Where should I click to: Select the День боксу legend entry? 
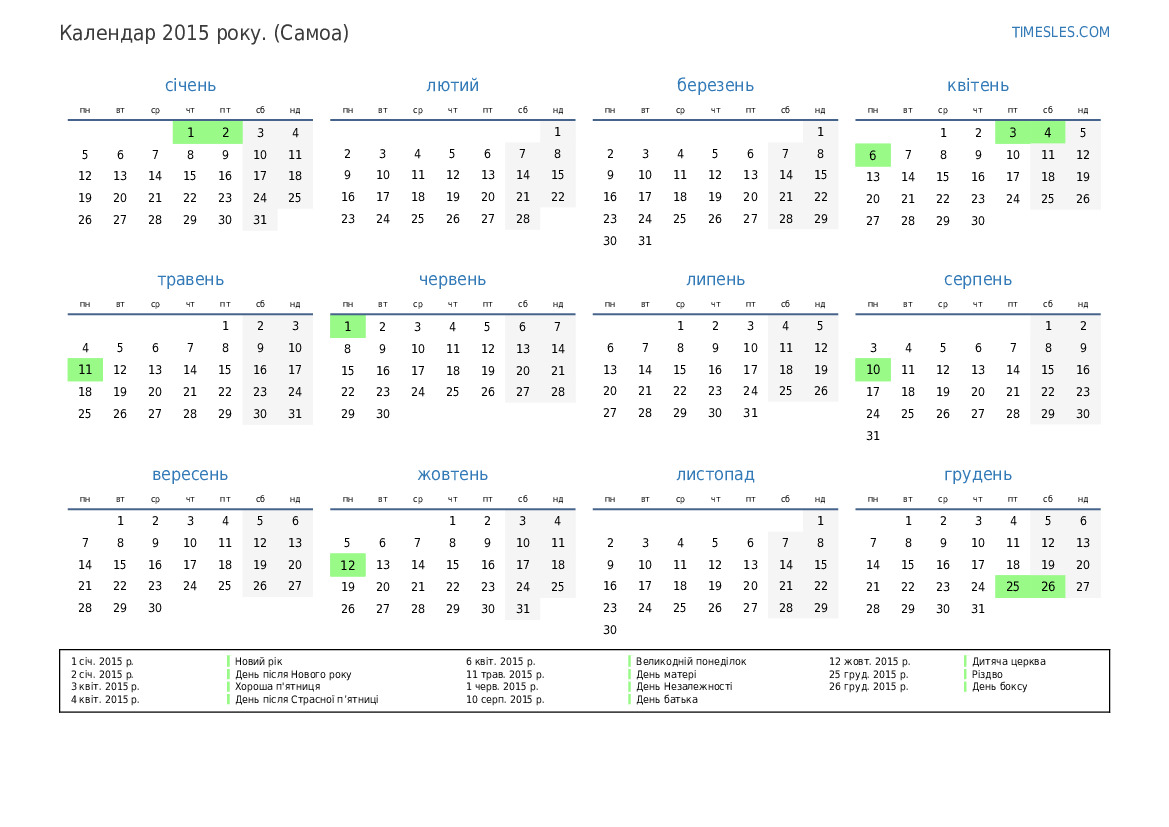999,687
